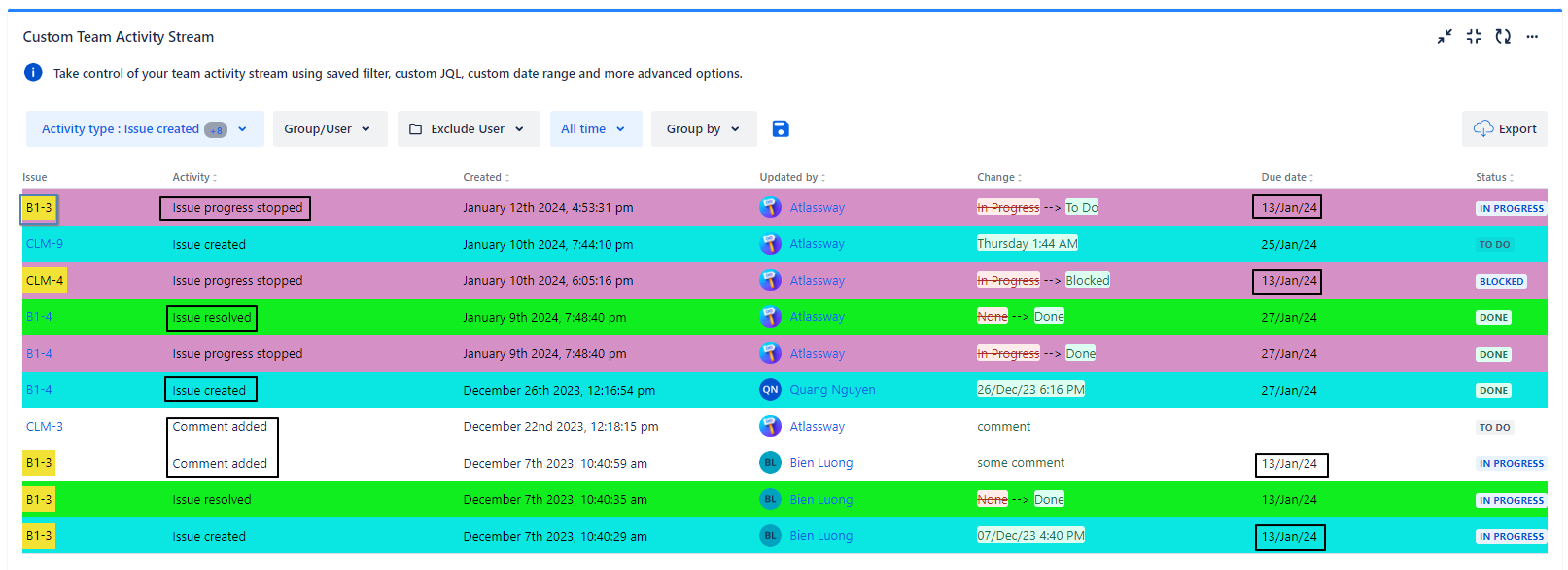
Task: Click the diagonal arrows minimize gadget icon
Action: 1445,37
